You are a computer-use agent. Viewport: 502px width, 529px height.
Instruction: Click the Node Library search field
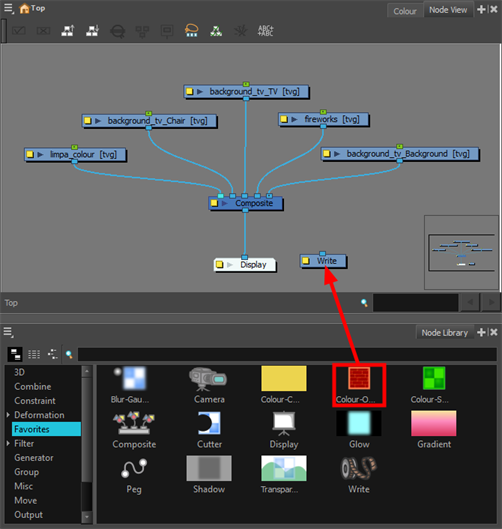[x=287, y=354]
